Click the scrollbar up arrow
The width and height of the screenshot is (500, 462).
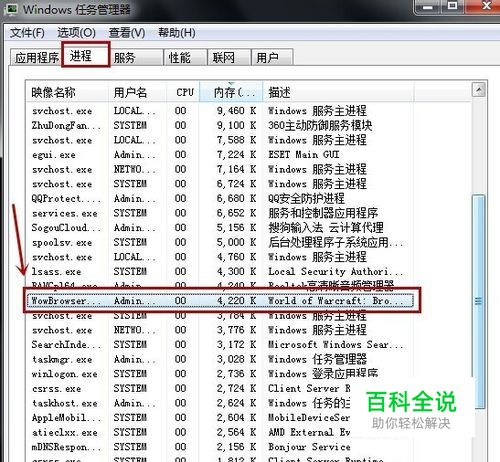coord(479,89)
